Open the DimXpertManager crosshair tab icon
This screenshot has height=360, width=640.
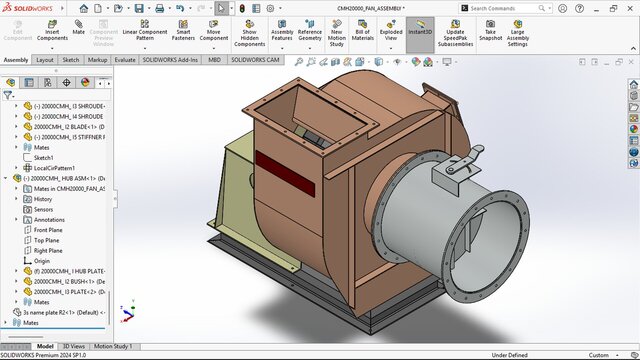click(66, 82)
